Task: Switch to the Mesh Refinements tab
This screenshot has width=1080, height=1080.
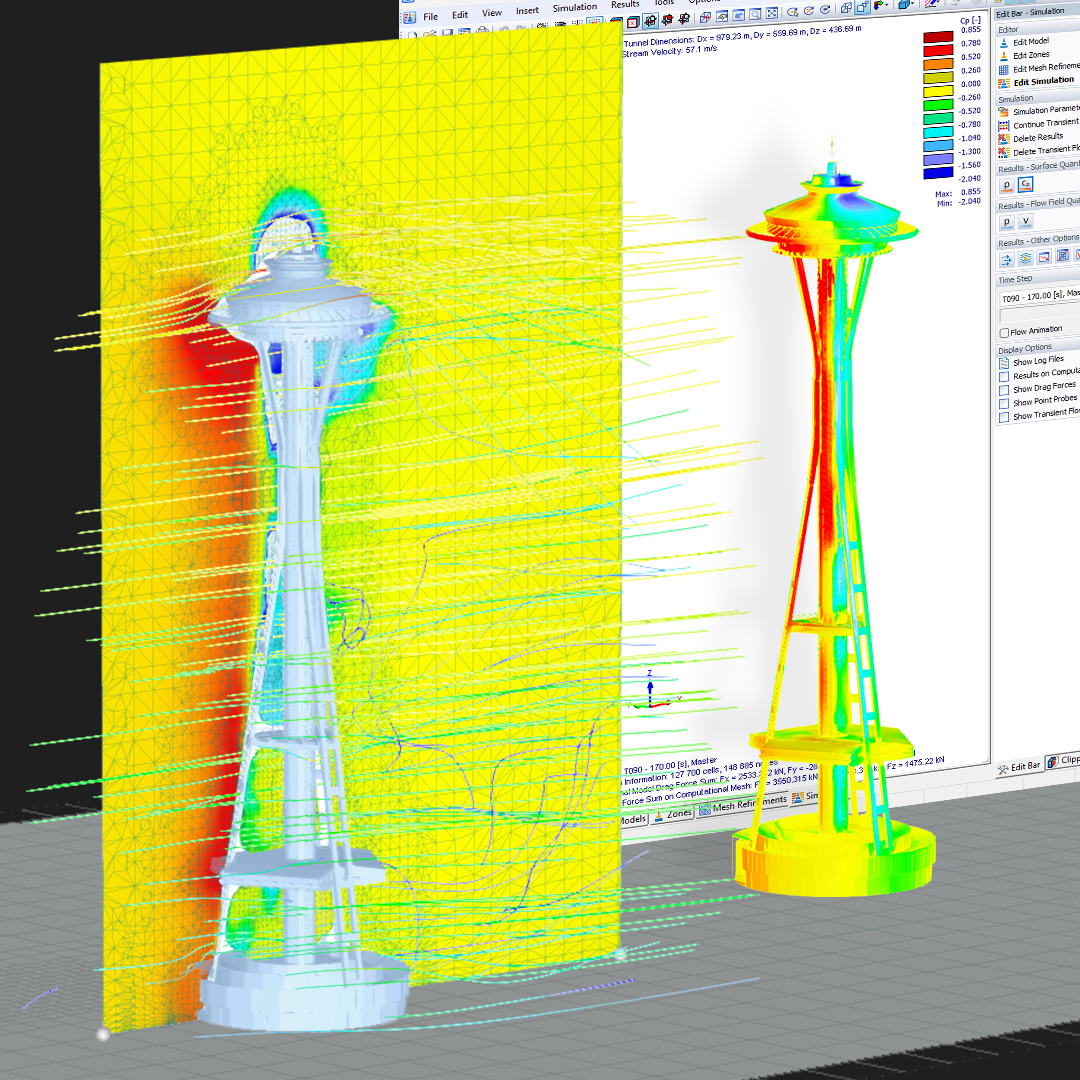Action: tap(742, 804)
